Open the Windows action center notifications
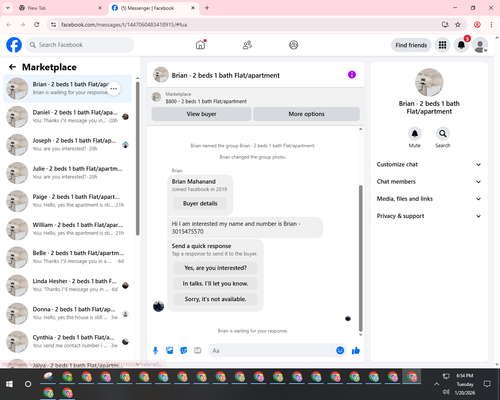500x400 pixels. point(487,384)
